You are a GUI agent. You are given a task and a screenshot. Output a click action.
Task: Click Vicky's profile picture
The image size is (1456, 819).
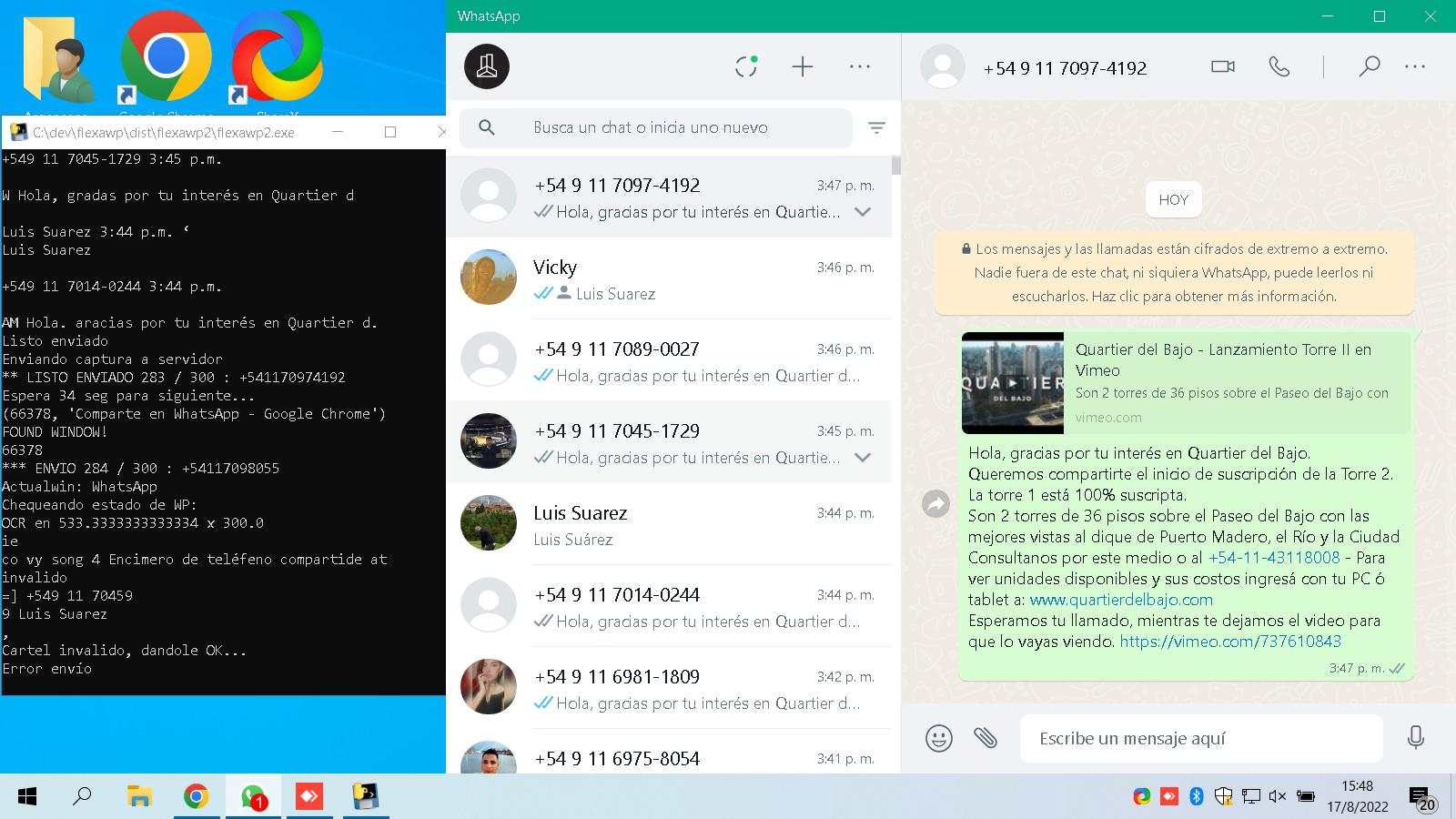pyautogui.click(x=489, y=277)
